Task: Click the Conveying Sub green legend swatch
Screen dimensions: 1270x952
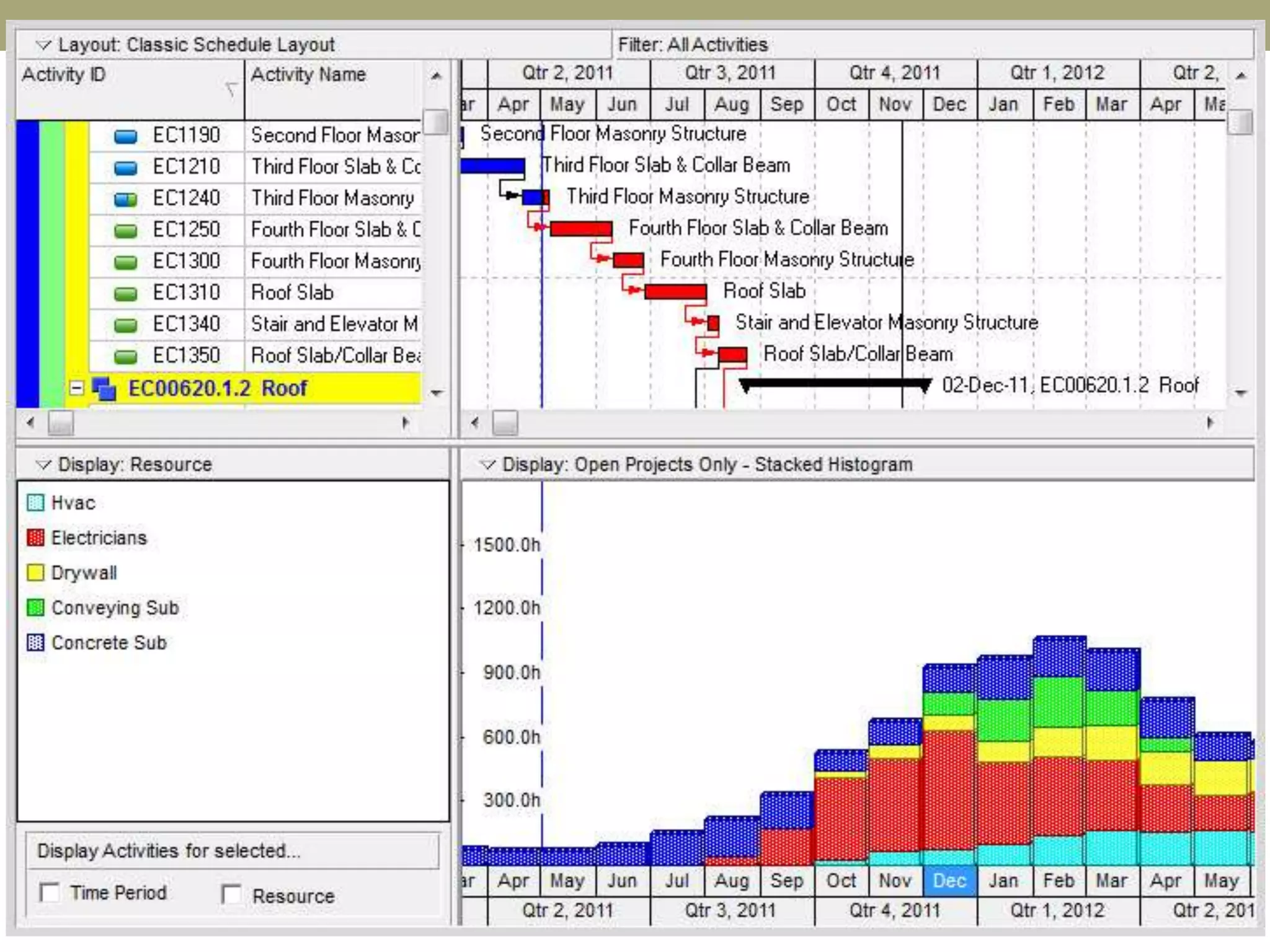Action: tap(36, 607)
